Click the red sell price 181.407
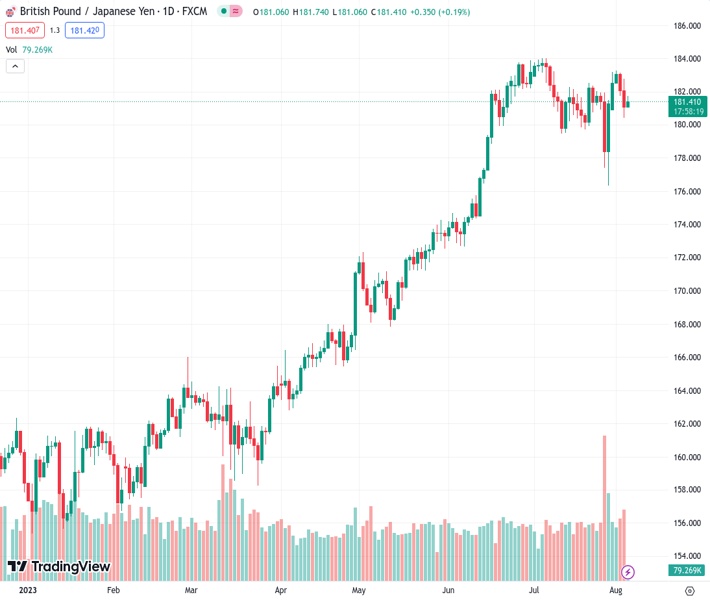This screenshot has height=600, width=710. 25,30
